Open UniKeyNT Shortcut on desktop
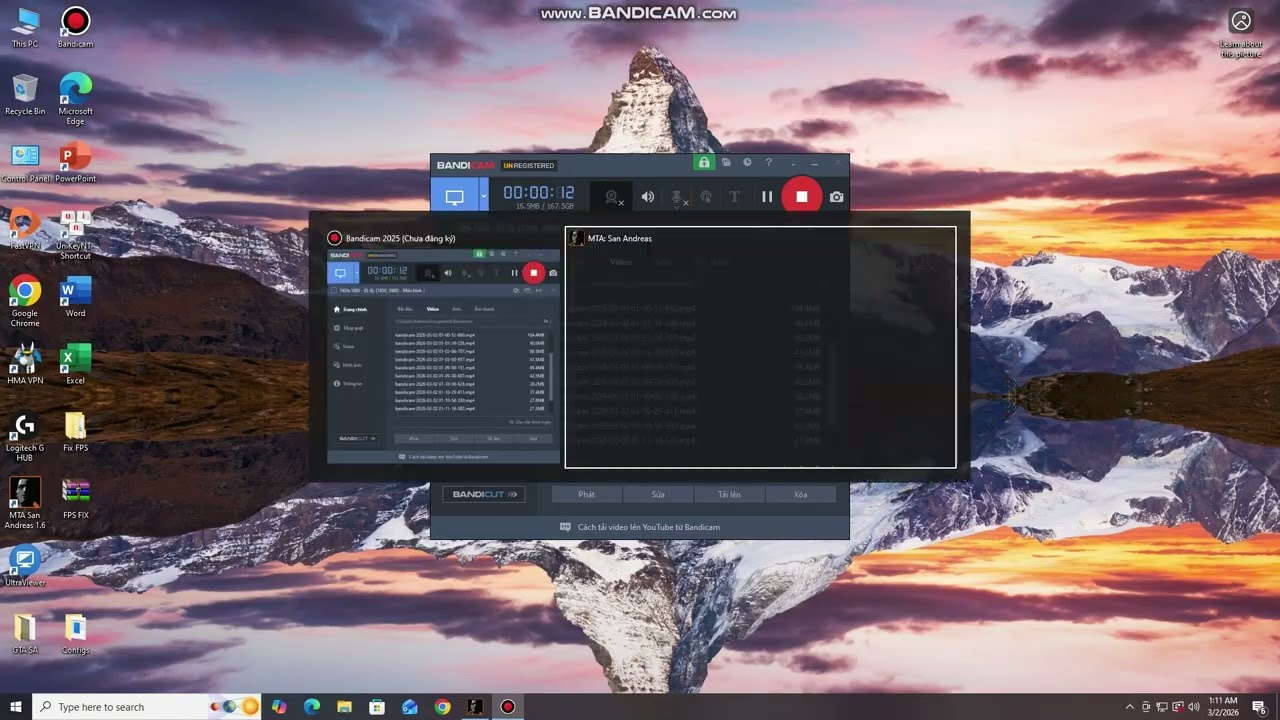This screenshot has height=720, width=1280. 75,234
